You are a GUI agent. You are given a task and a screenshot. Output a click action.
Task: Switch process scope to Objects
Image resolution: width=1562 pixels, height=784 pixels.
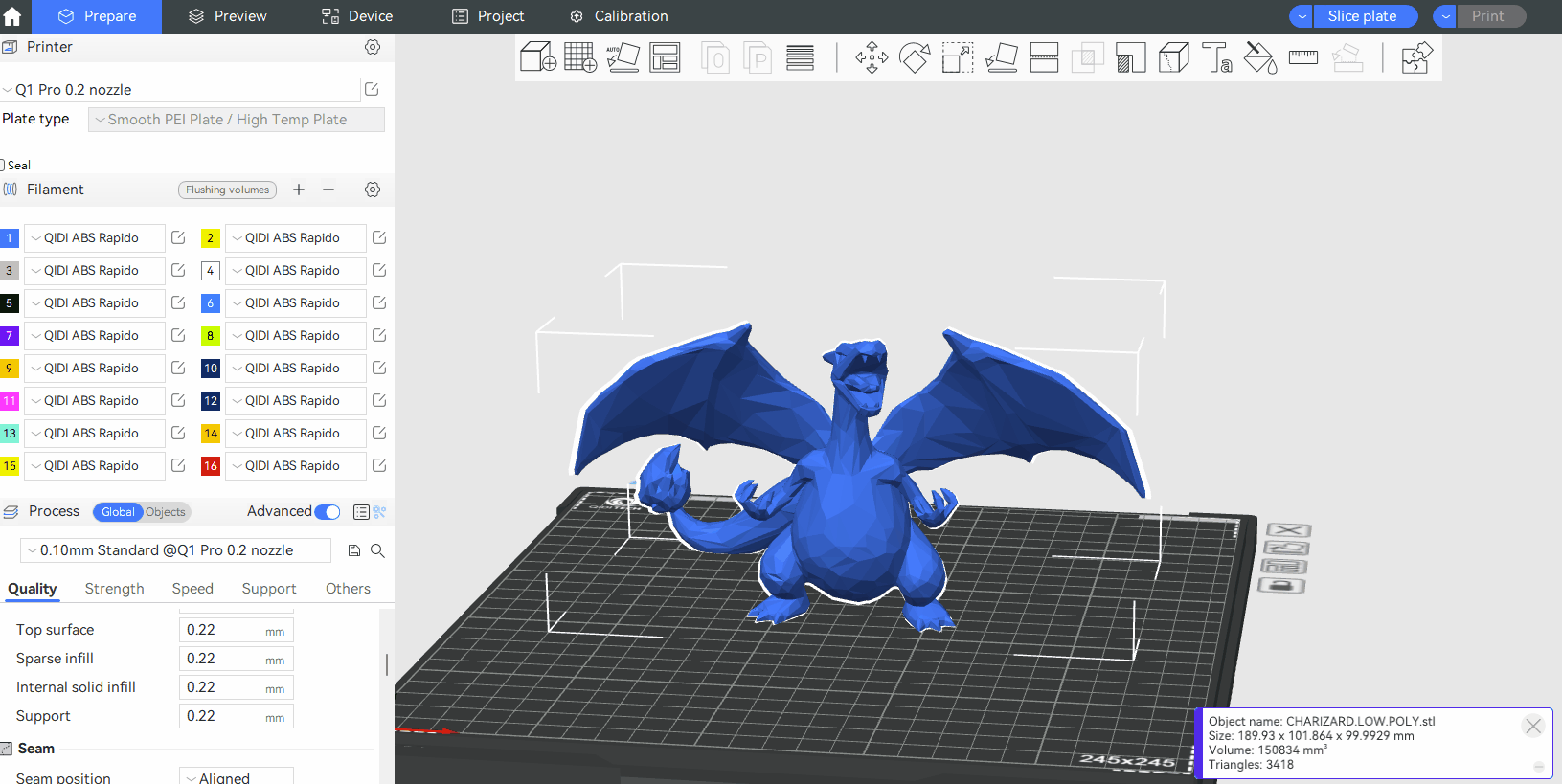tap(166, 512)
